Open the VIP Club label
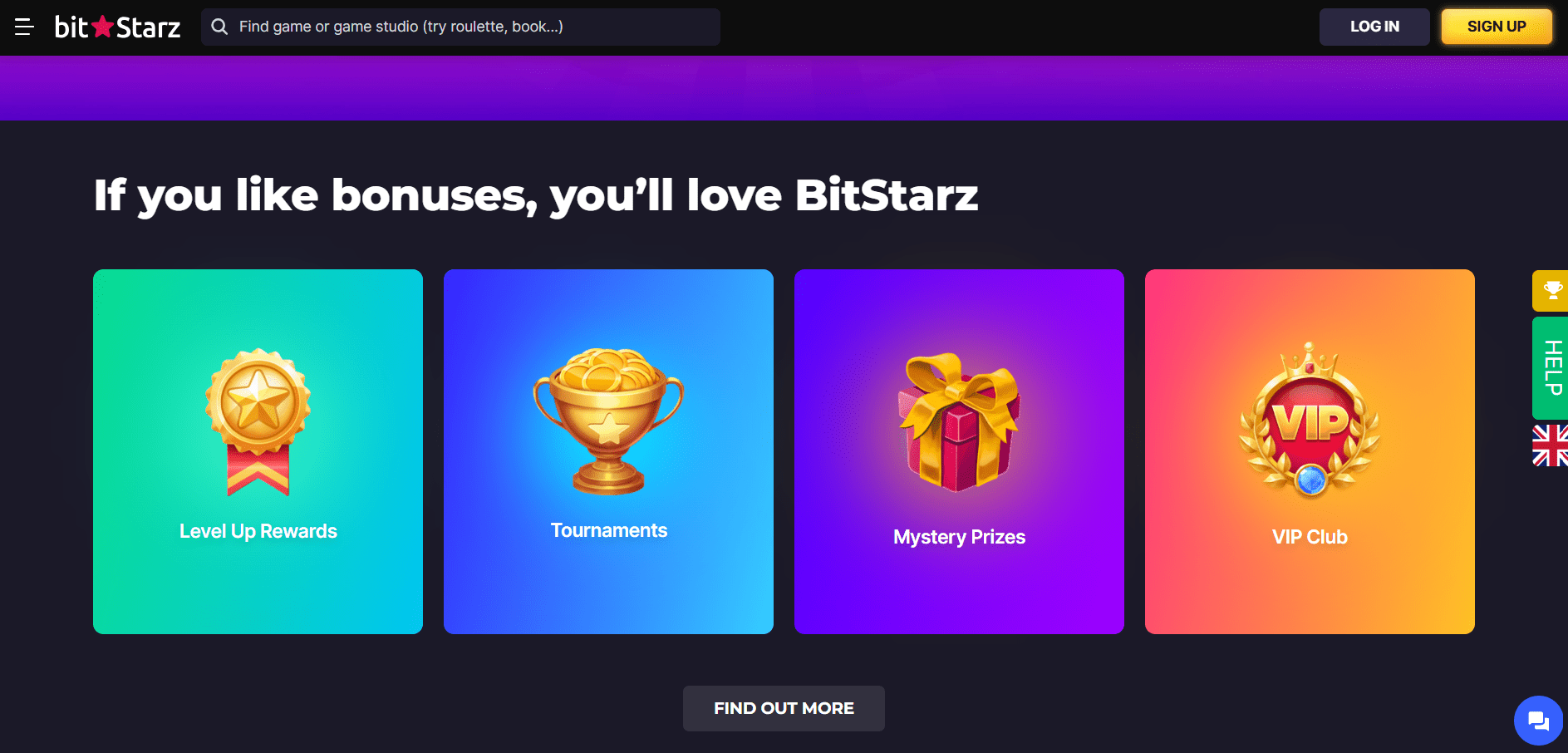Screen dimensions: 1568x753 [x=1310, y=537]
